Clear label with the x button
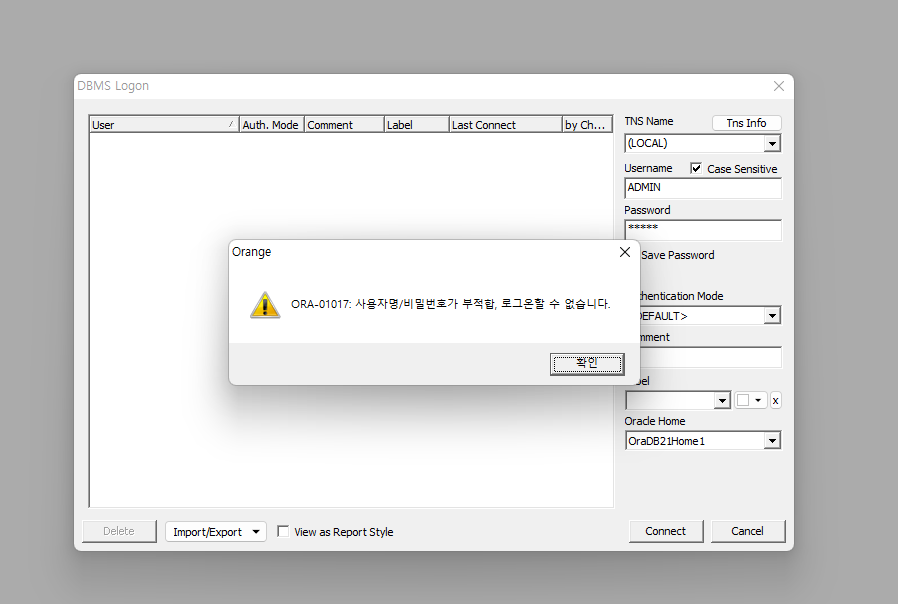The image size is (898, 604). pos(775,400)
